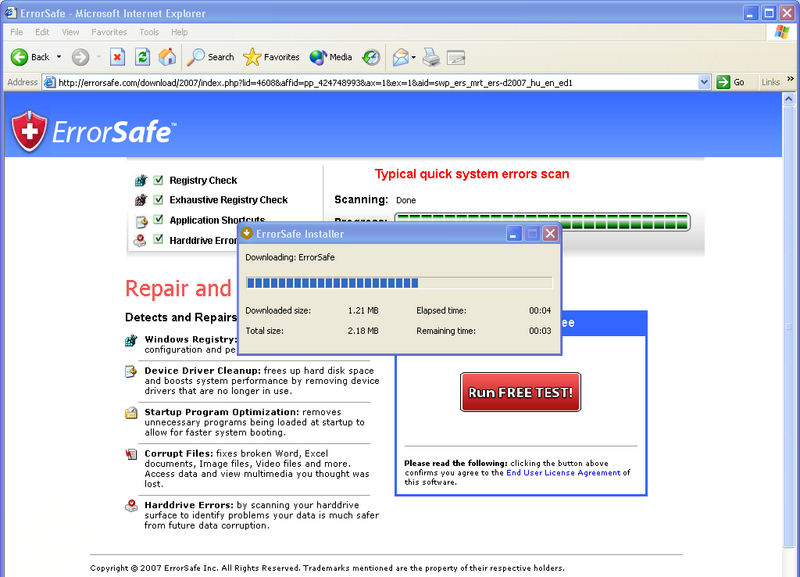Open the Media globe button
This screenshot has height=577, width=800.
pos(331,57)
